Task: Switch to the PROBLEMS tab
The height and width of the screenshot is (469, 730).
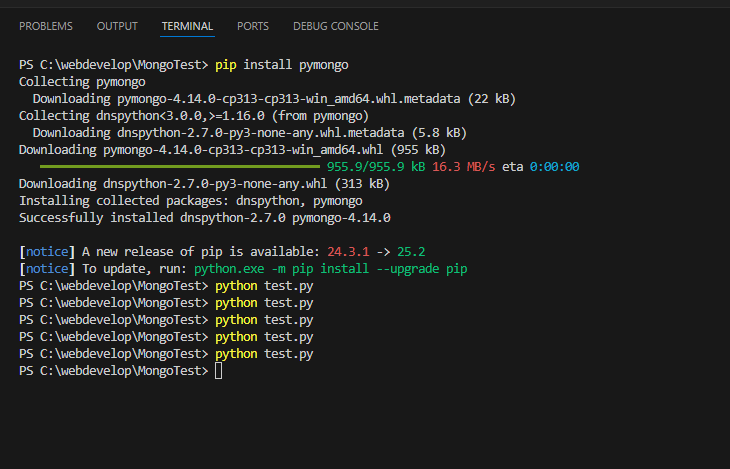Action: [x=46, y=26]
